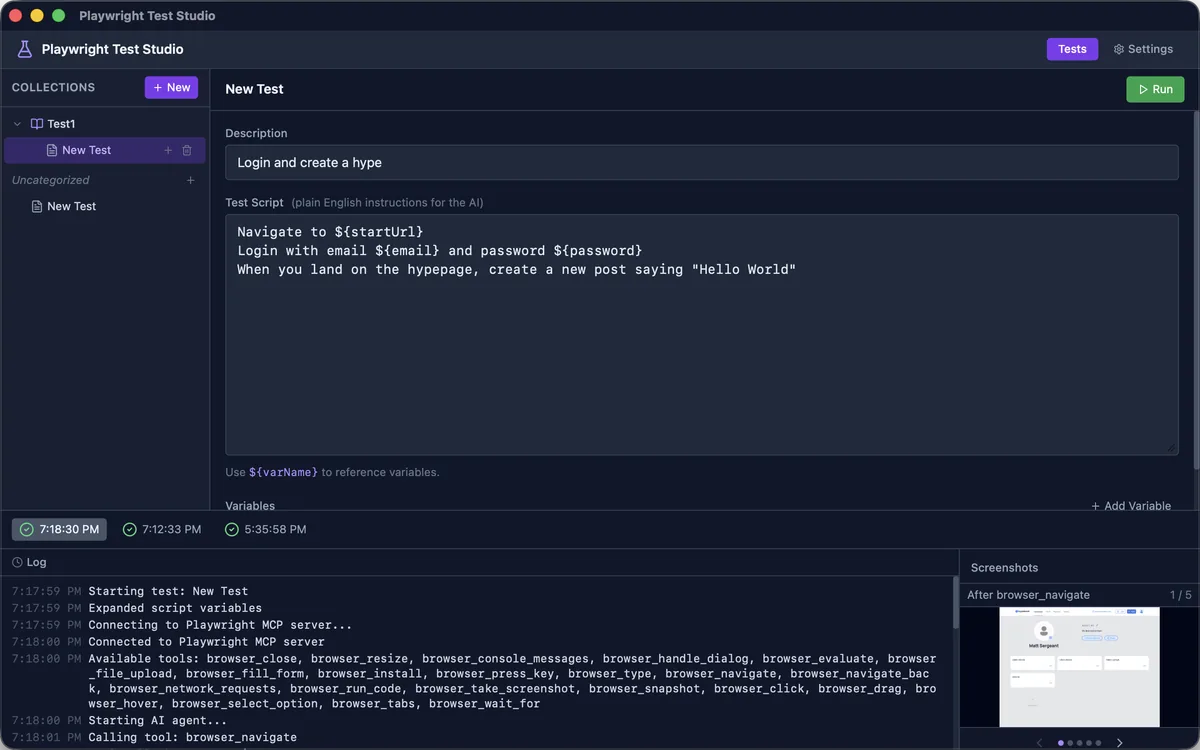
Task: Open the browser_navigate screenshot thumbnail
Action: [1079, 667]
